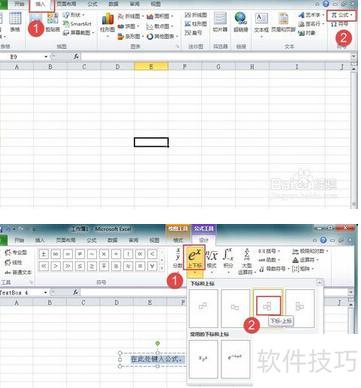Click the Equation button in Symbols group

[x=341, y=15]
